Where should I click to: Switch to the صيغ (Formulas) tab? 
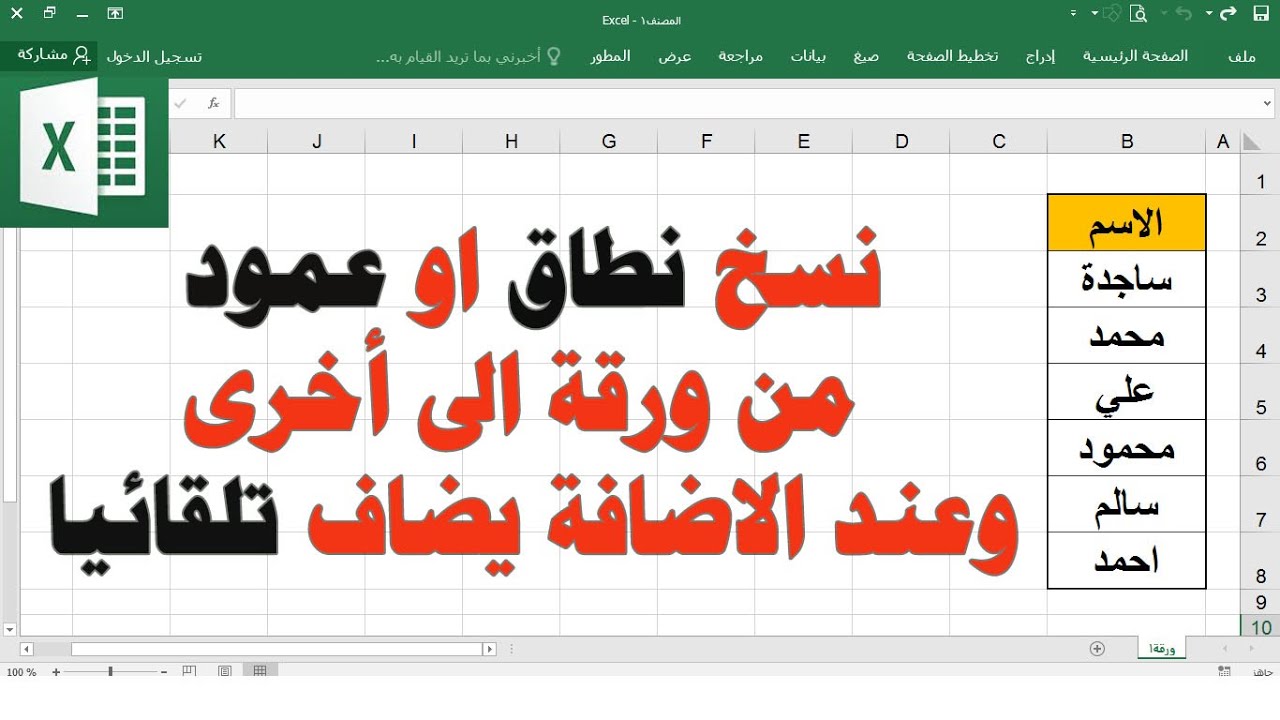866,56
